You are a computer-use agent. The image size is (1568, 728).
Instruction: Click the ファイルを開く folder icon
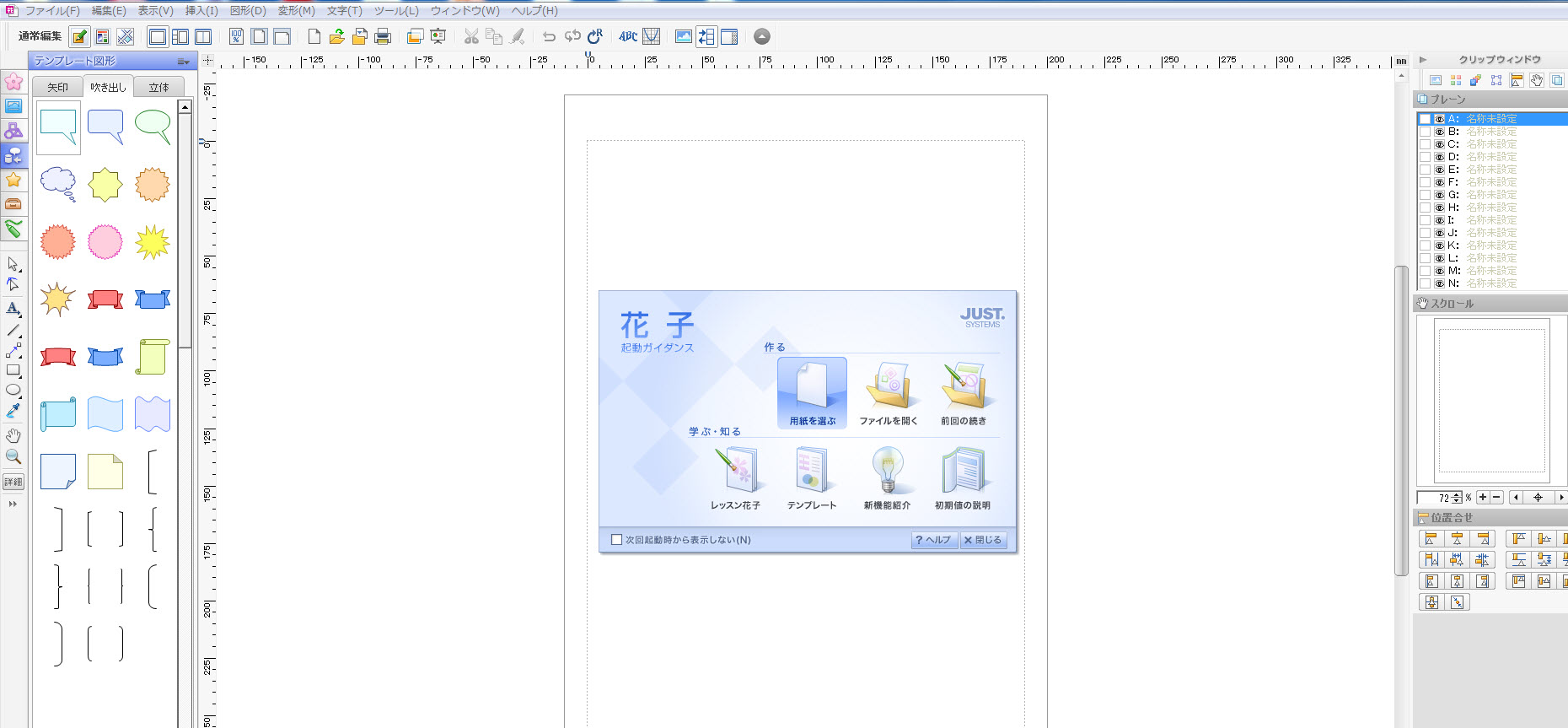[x=889, y=393]
